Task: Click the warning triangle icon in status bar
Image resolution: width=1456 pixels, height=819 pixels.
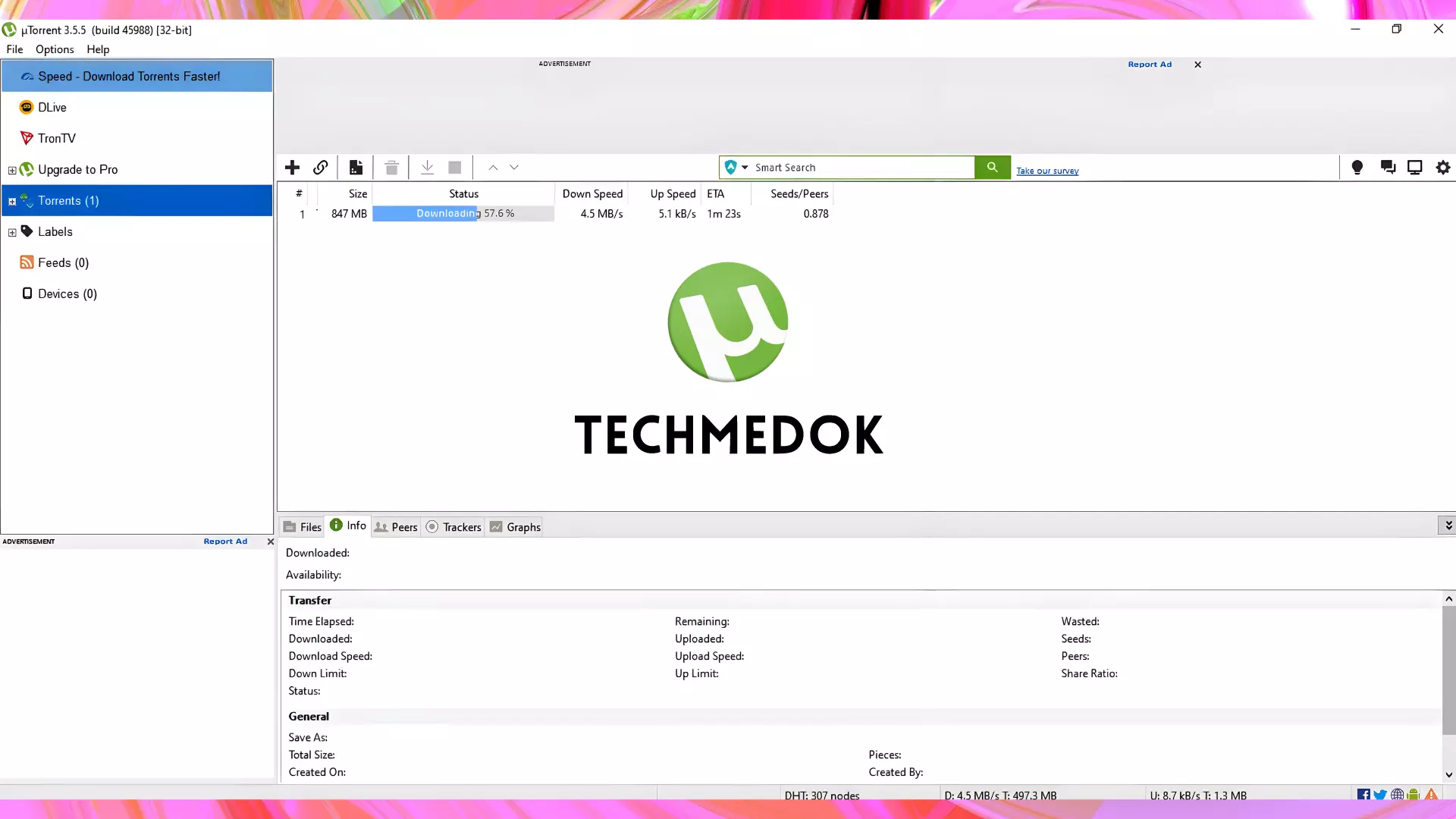Action: [1431, 795]
